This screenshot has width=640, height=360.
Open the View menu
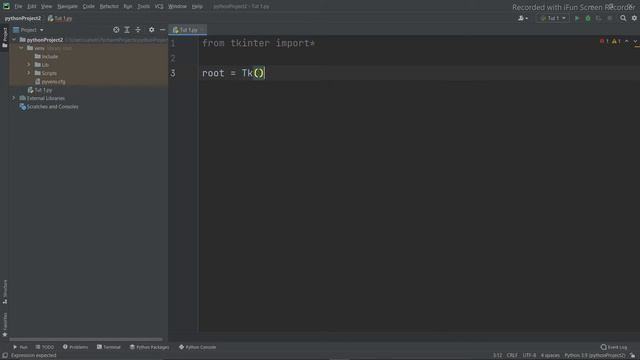(46, 6)
